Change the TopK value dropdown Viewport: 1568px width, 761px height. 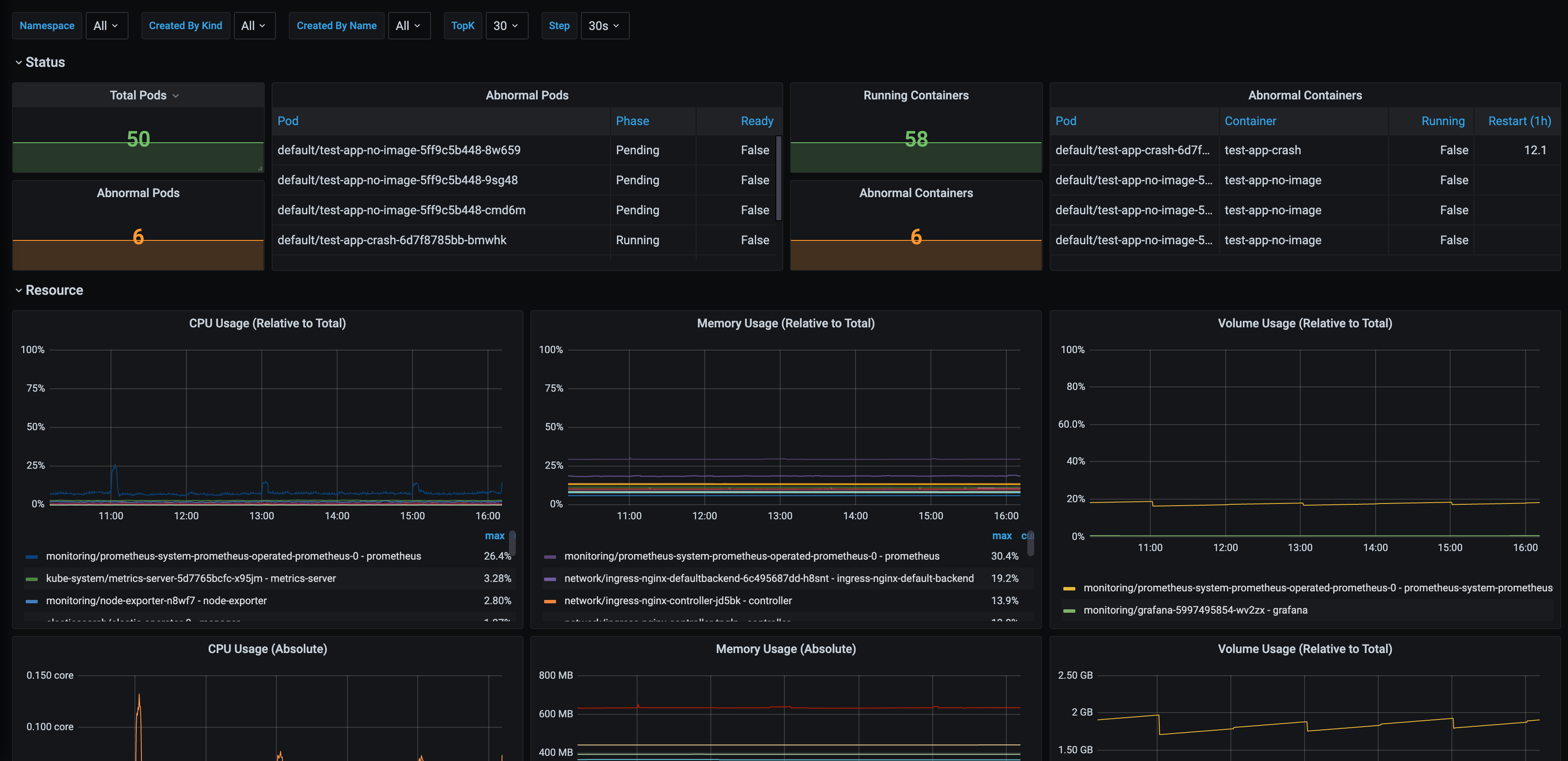point(506,26)
